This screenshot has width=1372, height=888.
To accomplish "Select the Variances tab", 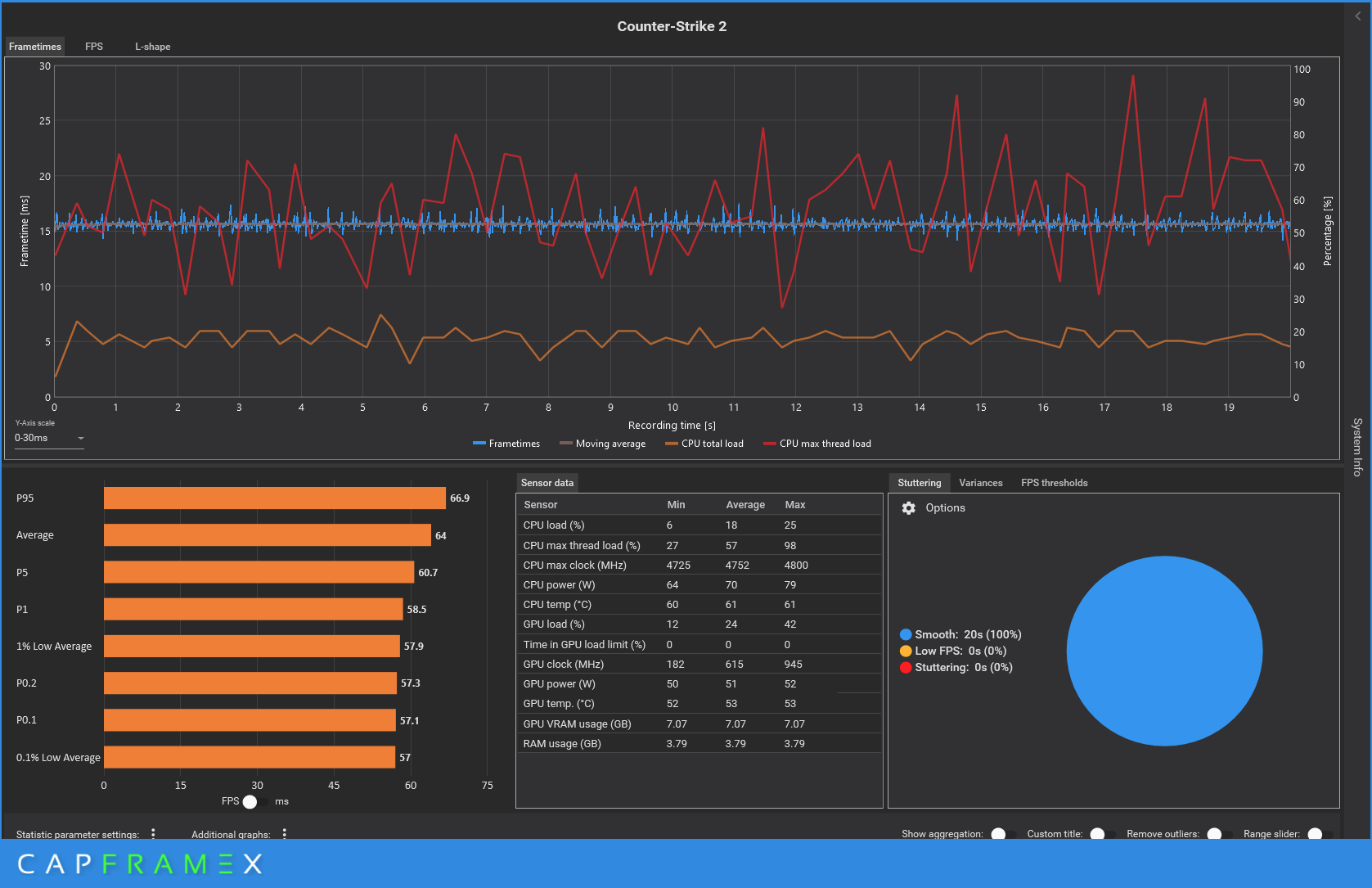I will pyautogui.click(x=981, y=483).
